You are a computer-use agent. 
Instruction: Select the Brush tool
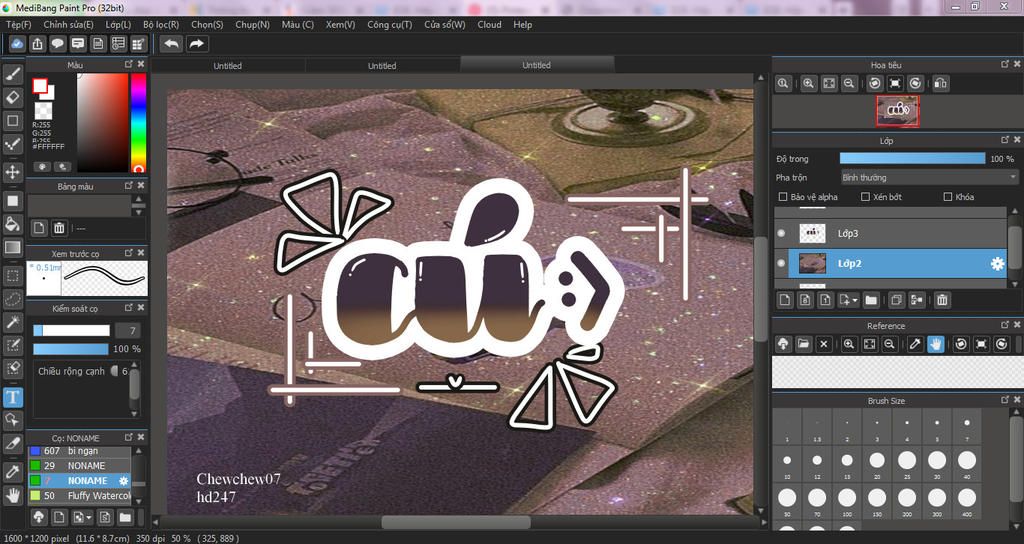click(12, 75)
